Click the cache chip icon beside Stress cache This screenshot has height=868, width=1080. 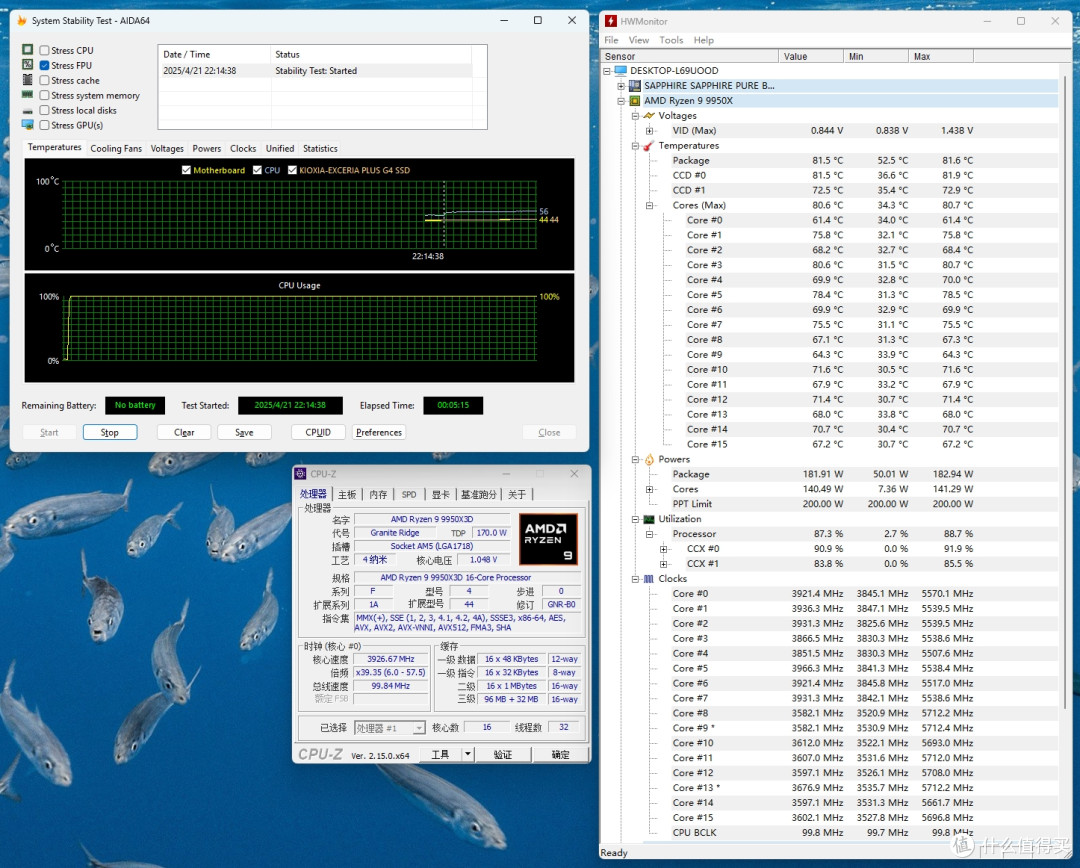coord(28,80)
